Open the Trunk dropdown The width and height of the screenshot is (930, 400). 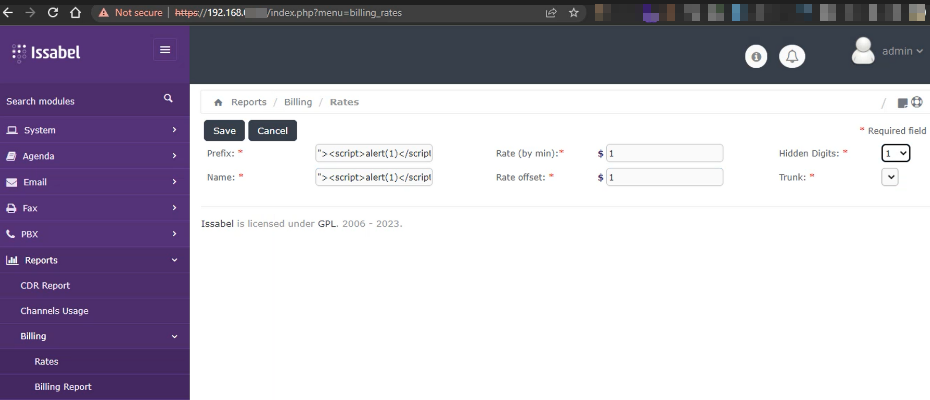(x=890, y=177)
